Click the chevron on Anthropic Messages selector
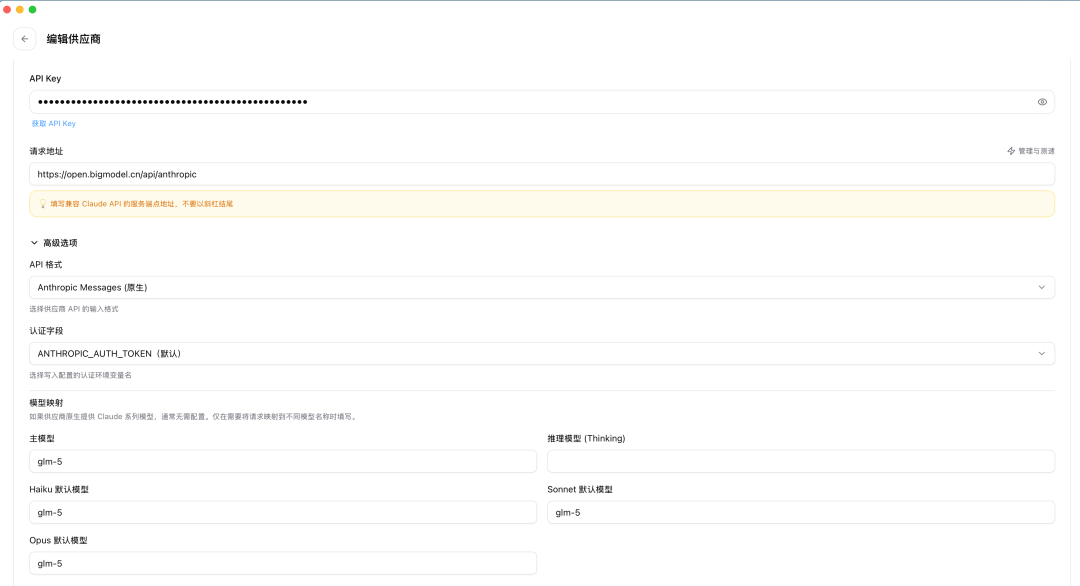This screenshot has height=586, width=1080. (x=1041, y=287)
